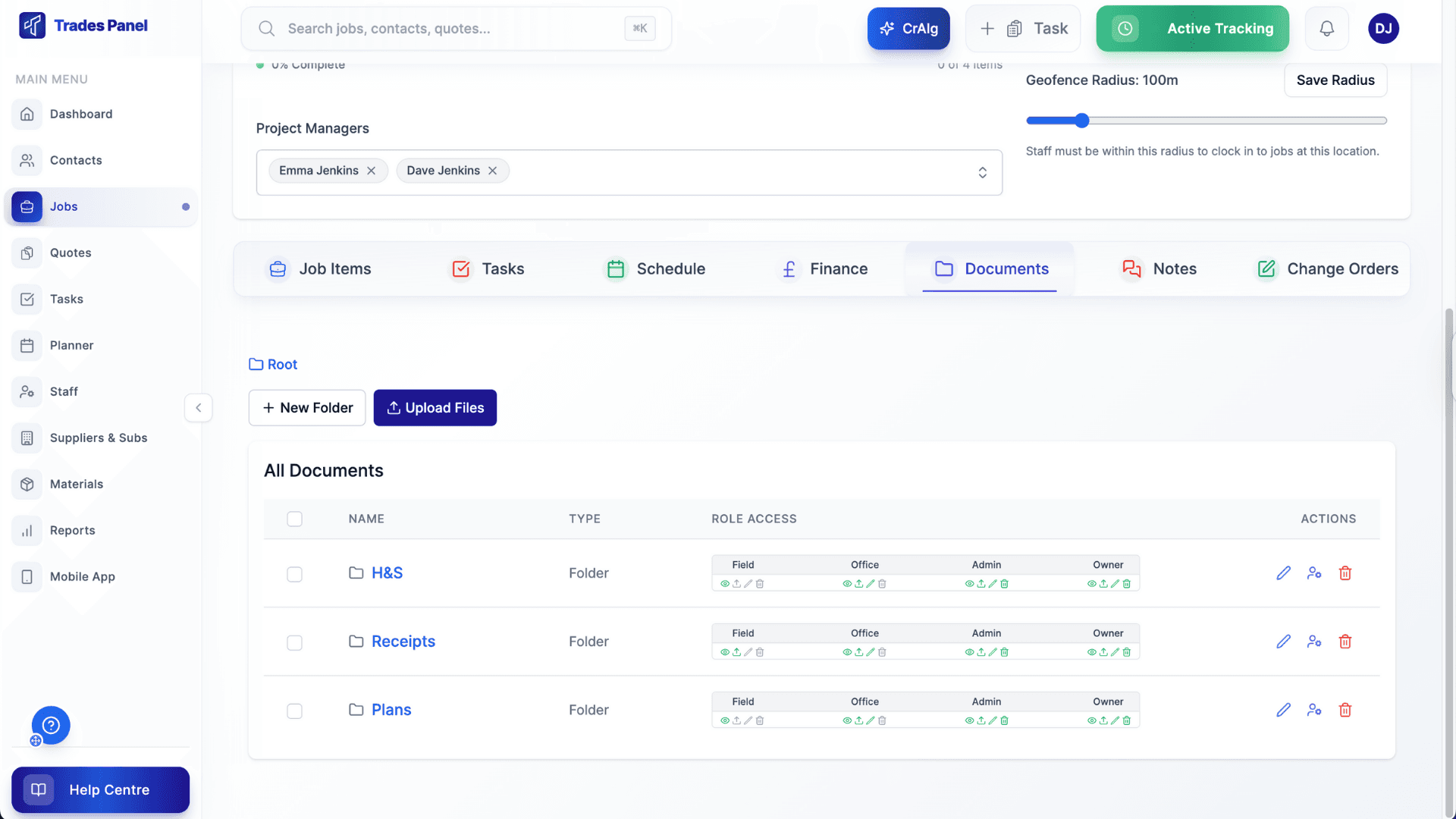Click the notifications bell icon

pyautogui.click(x=1326, y=28)
